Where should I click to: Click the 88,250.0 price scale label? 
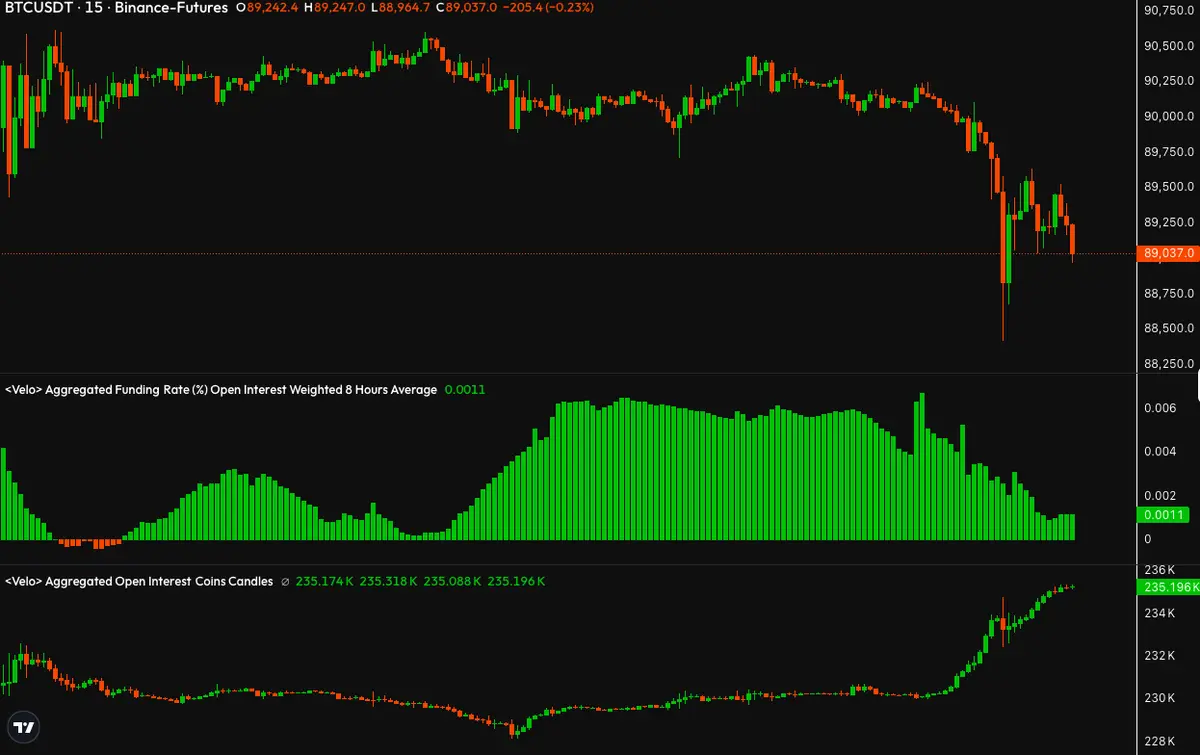click(1170, 363)
